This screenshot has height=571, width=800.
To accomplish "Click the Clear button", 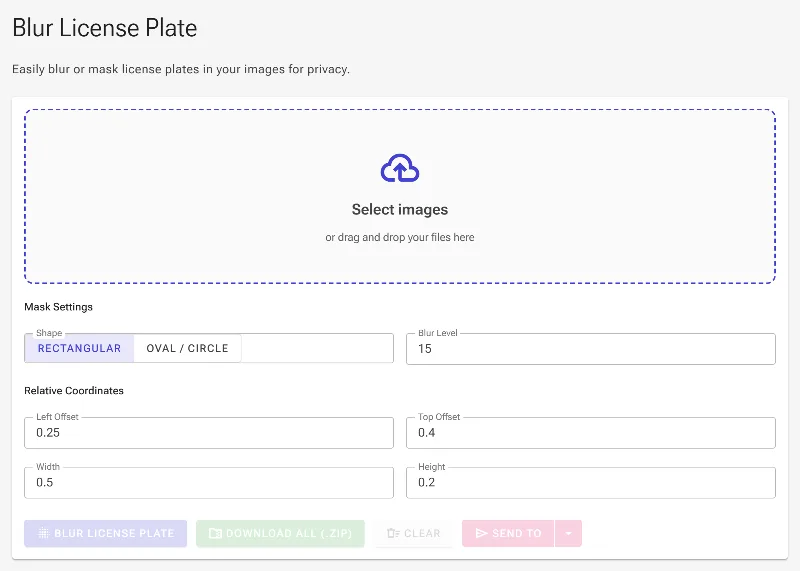I will (414, 533).
